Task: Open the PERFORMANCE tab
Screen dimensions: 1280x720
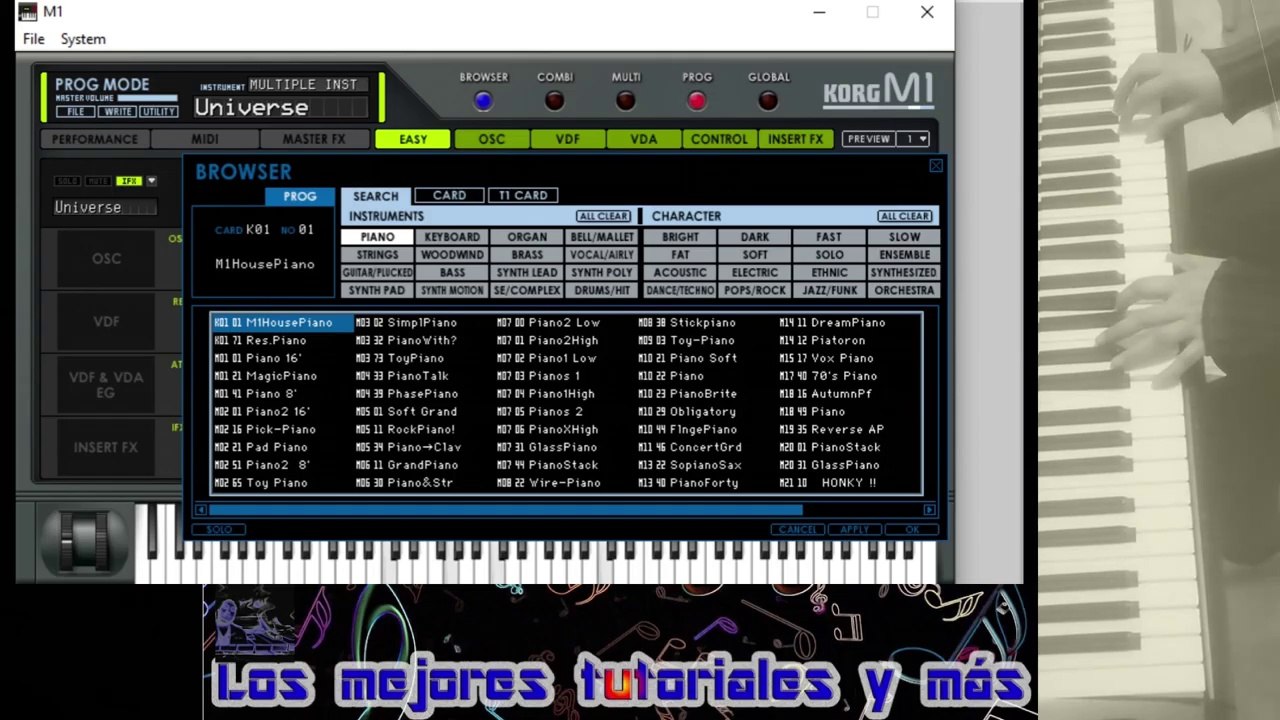Action: tap(95, 139)
